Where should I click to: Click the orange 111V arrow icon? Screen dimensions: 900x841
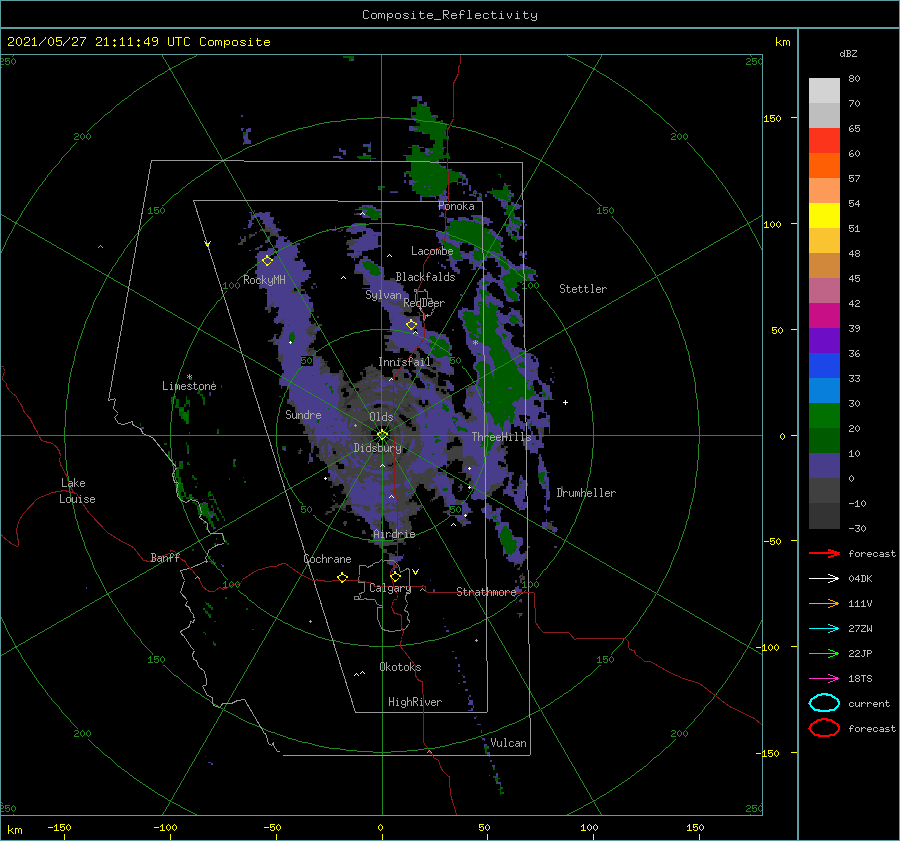pos(824,603)
